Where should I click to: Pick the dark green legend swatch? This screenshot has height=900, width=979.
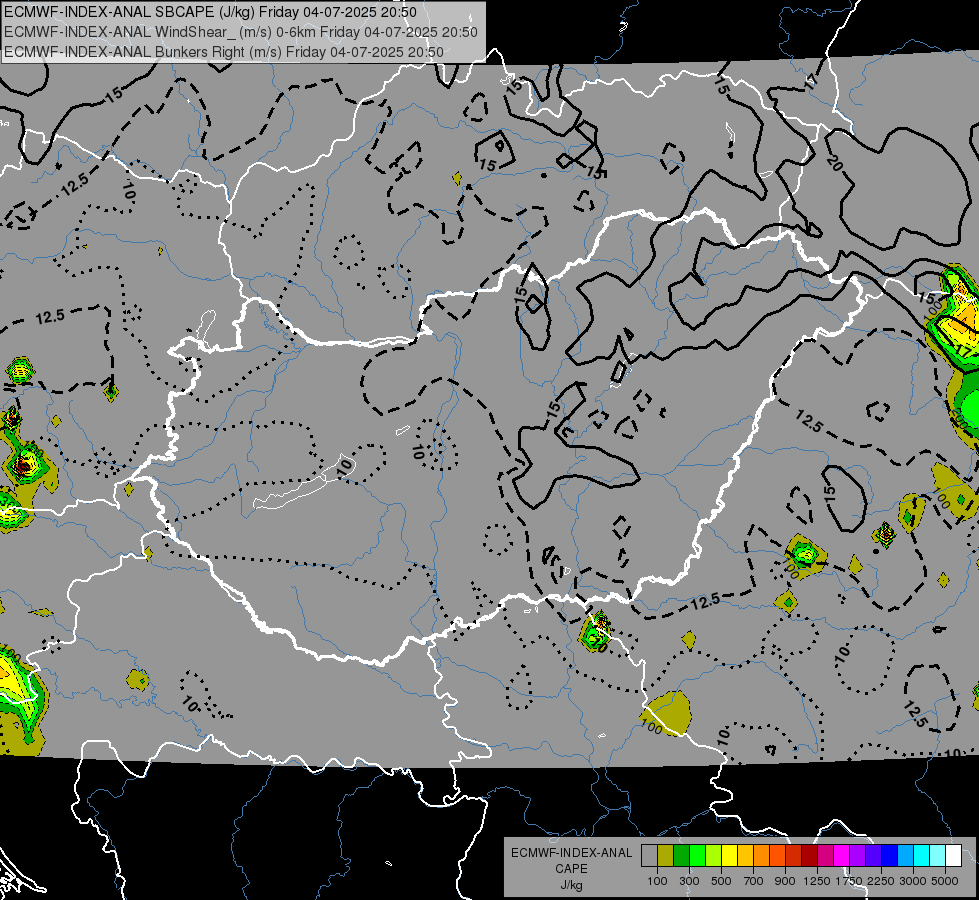681,855
